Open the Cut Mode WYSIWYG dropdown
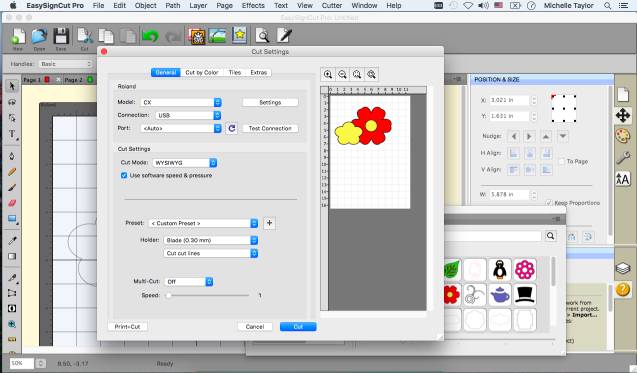Viewport: 637px width, 373px height. (x=184, y=163)
